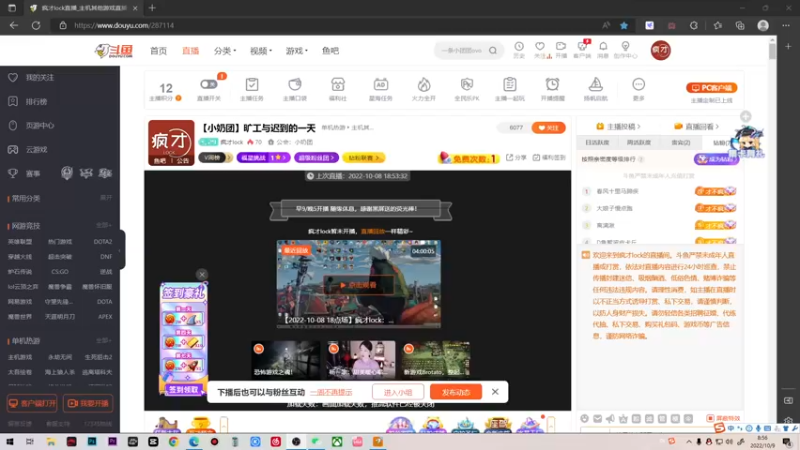
Task: Open Windows Start menu
Action: 10,442
